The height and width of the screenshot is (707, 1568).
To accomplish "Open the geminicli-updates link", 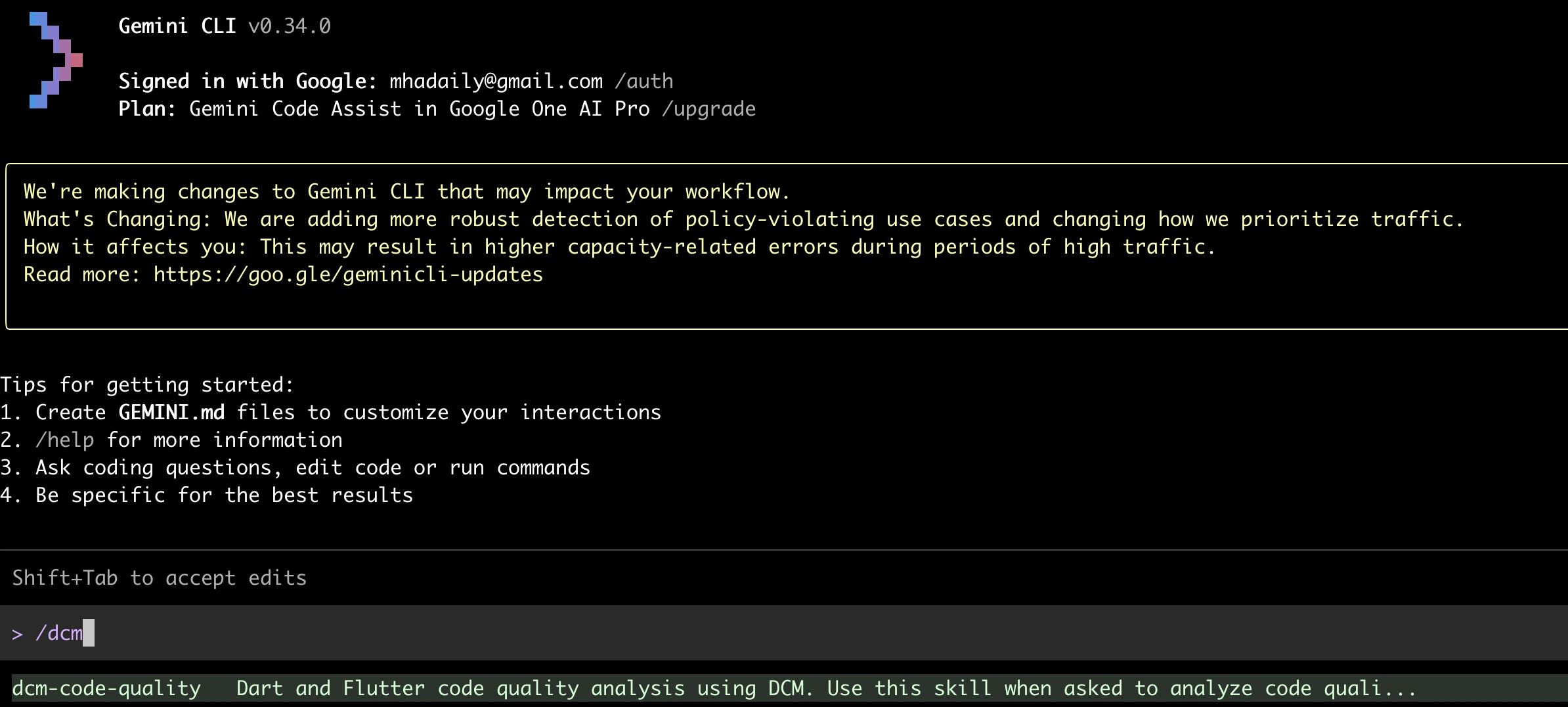I will point(348,275).
